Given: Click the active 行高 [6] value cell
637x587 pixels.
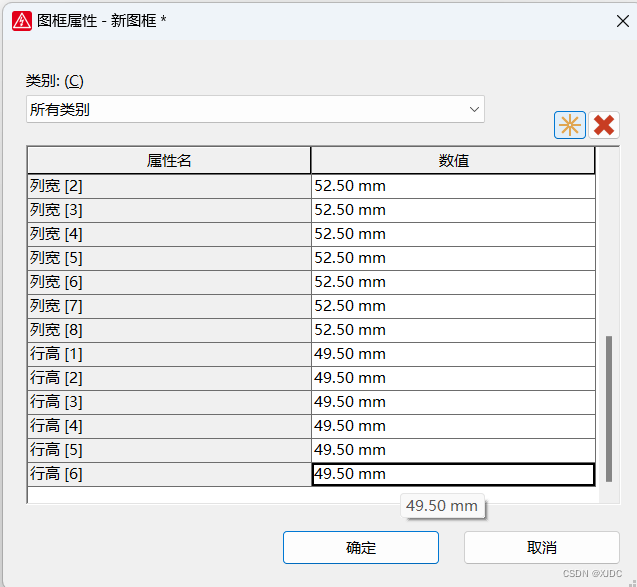Looking at the screenshot, I should pos(453,474).
